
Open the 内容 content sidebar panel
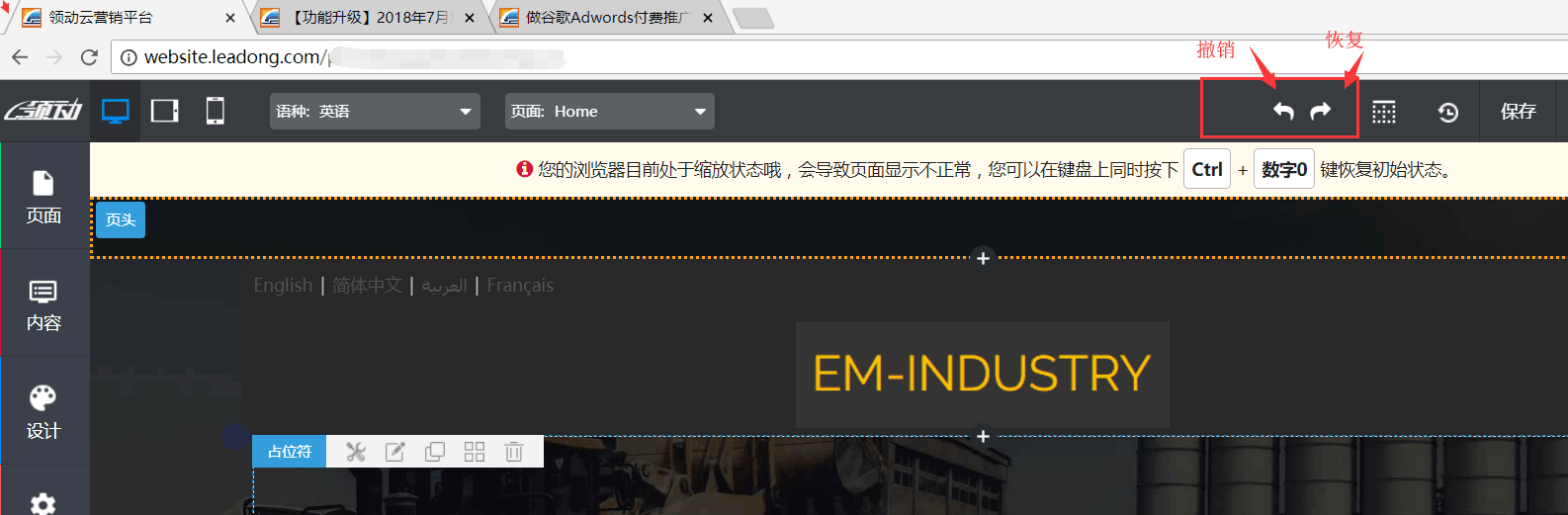(44, 304)
